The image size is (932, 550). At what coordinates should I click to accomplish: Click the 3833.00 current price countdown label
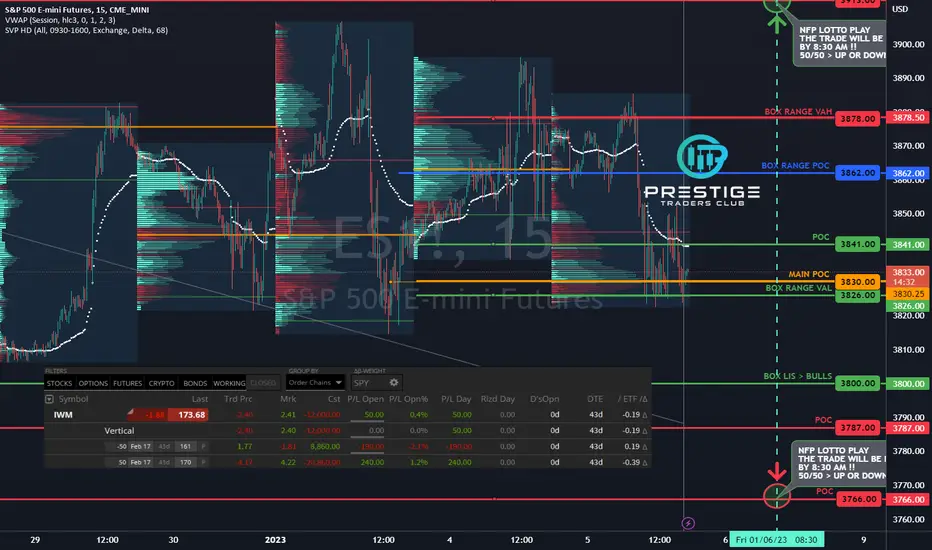click(908, 276)
